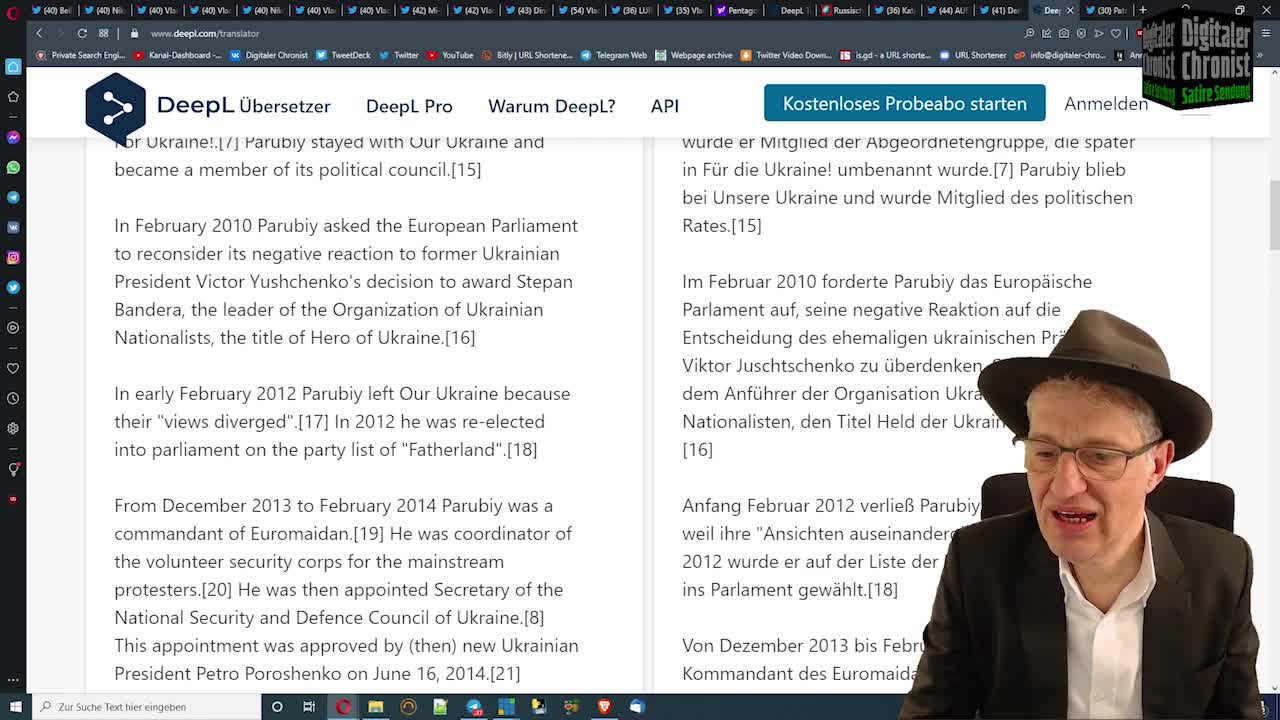Open Bitly URL Shortener bookmark
Image resolution: width=1280 pixels, height=720 pixels.
click(528, 55)
